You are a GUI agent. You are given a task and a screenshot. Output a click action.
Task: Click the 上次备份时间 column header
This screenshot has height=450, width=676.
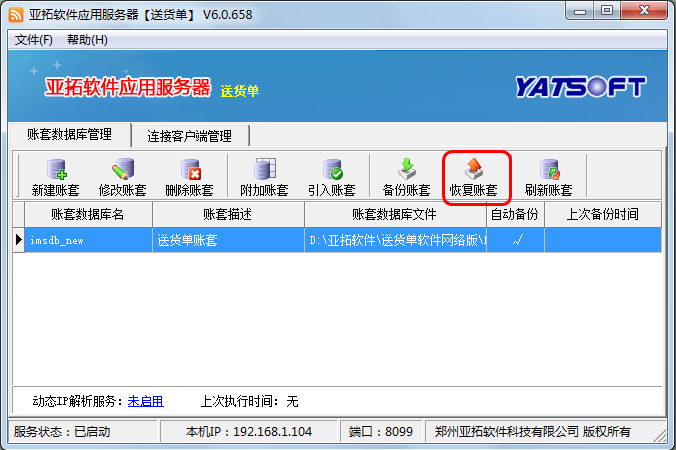pos(602,214)
